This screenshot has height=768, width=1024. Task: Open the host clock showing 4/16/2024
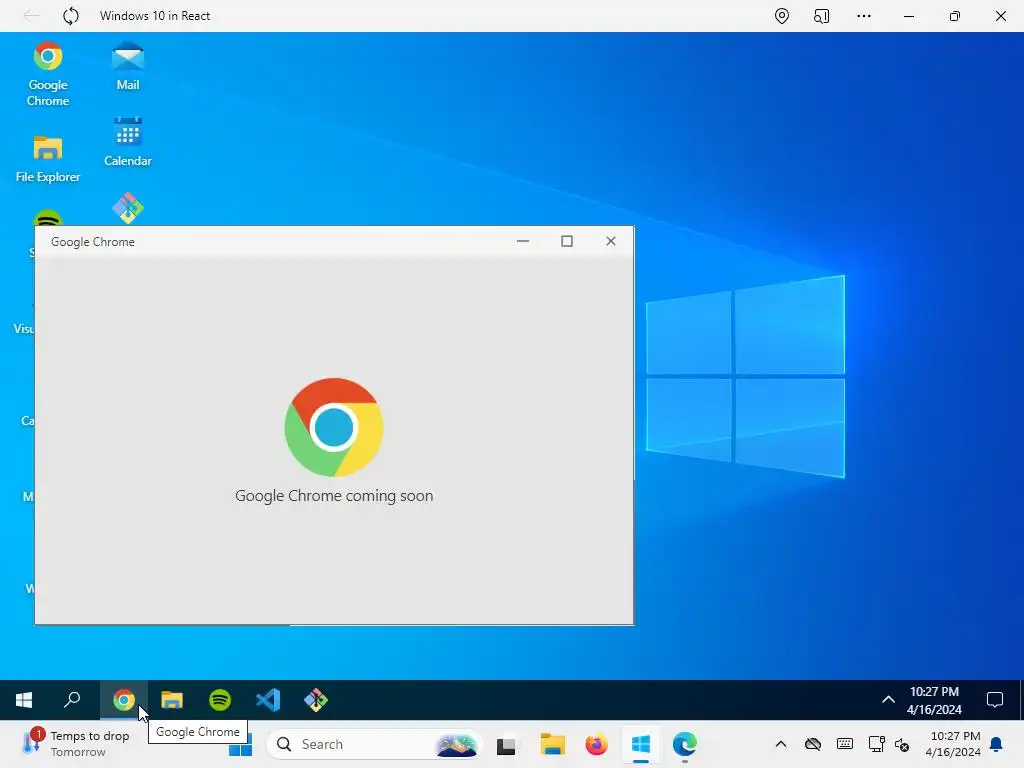click(953, 744)
